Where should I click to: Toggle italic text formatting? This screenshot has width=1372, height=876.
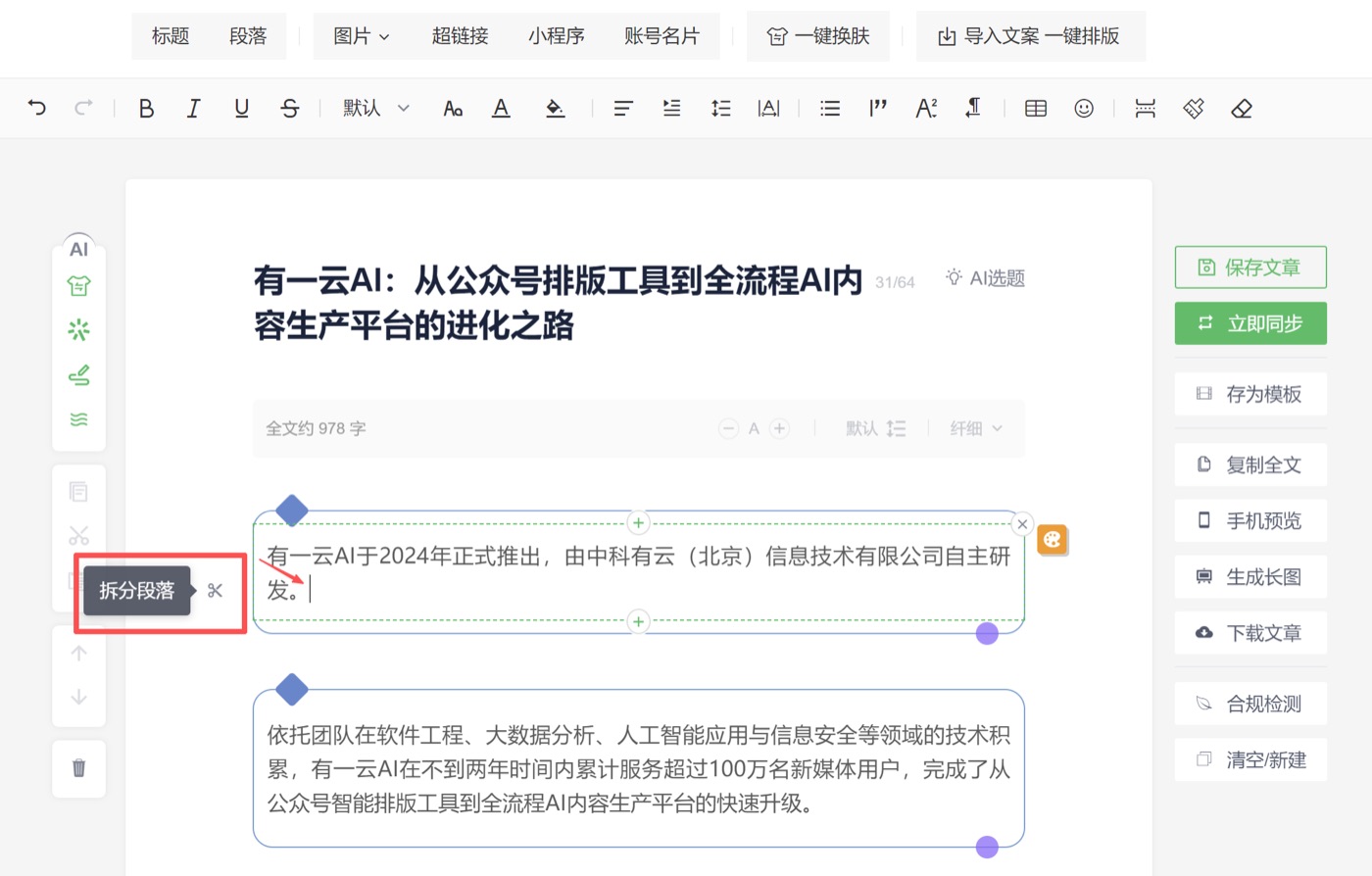(194, 108)
